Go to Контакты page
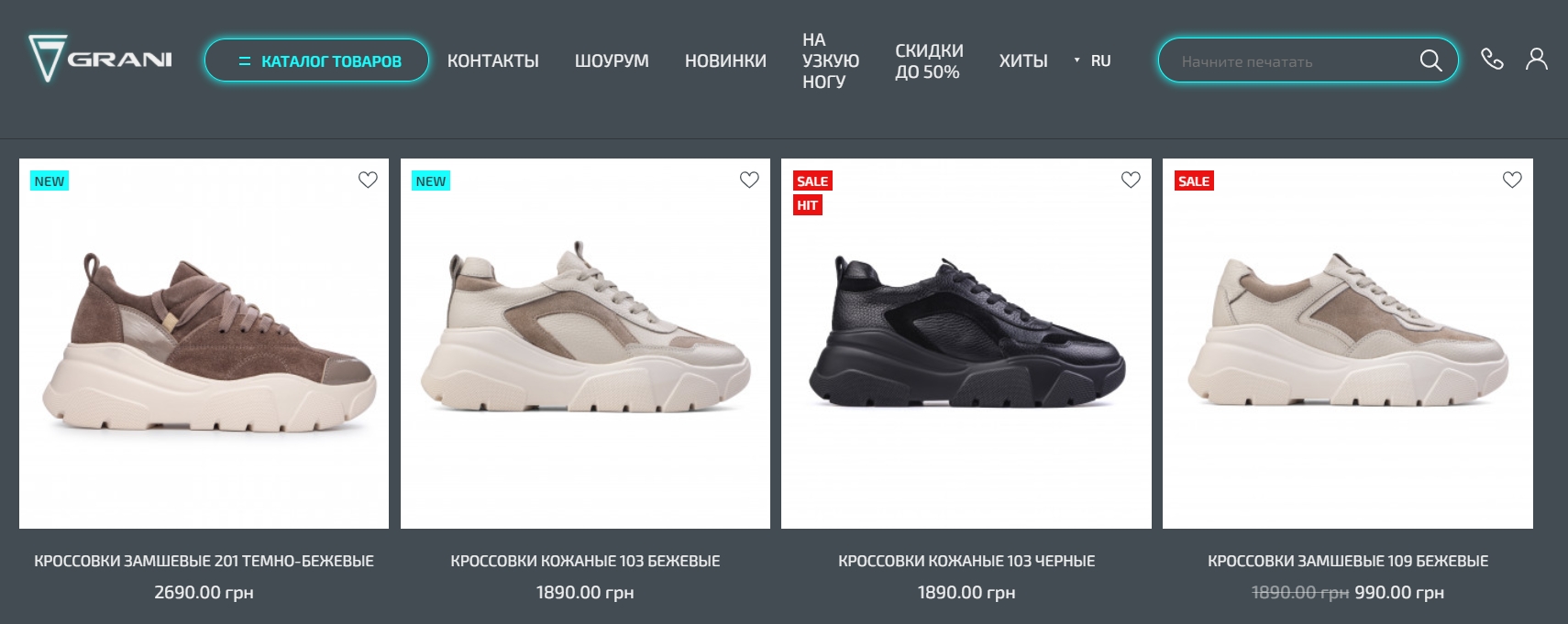The height and width of the screenshot is (624, 1568). pyautogui.click(x=492, y=60)
